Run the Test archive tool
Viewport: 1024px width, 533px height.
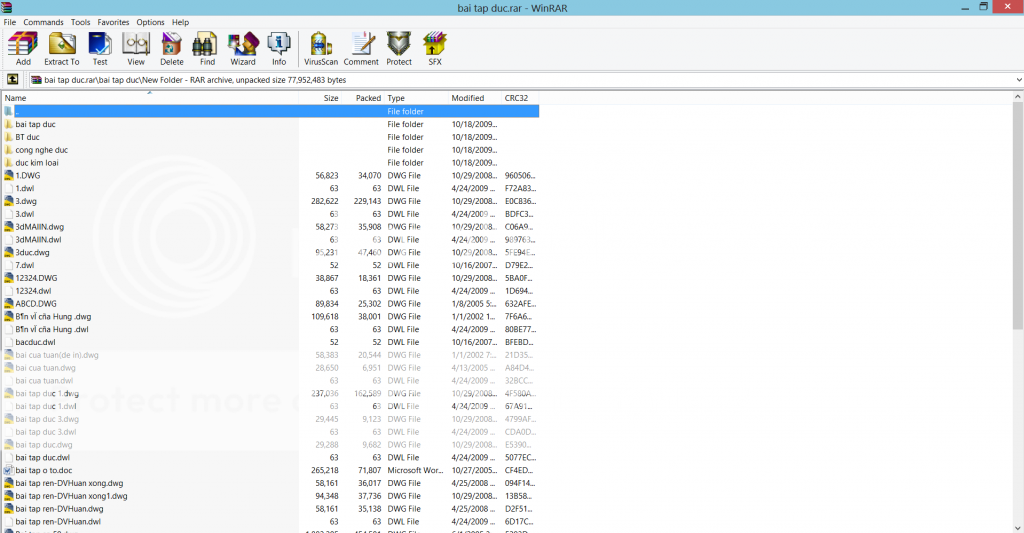100,48
